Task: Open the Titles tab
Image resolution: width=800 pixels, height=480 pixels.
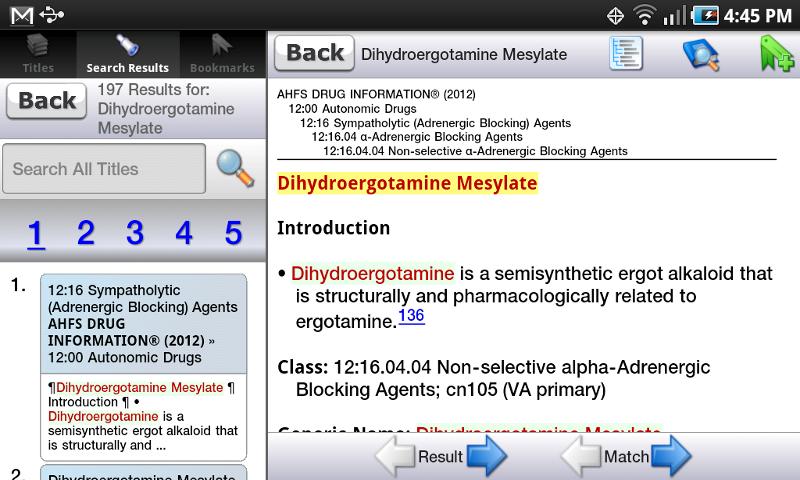Action: [x=38, y=55]
